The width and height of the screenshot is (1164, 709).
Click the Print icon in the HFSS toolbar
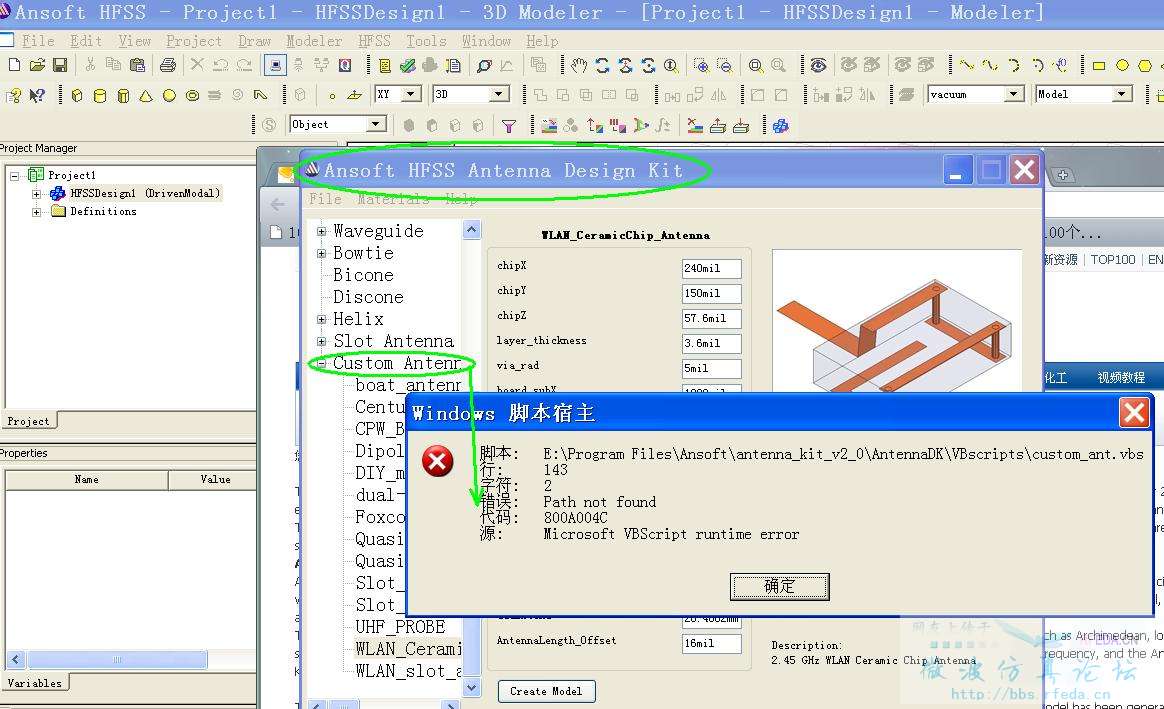click(168, 65)
